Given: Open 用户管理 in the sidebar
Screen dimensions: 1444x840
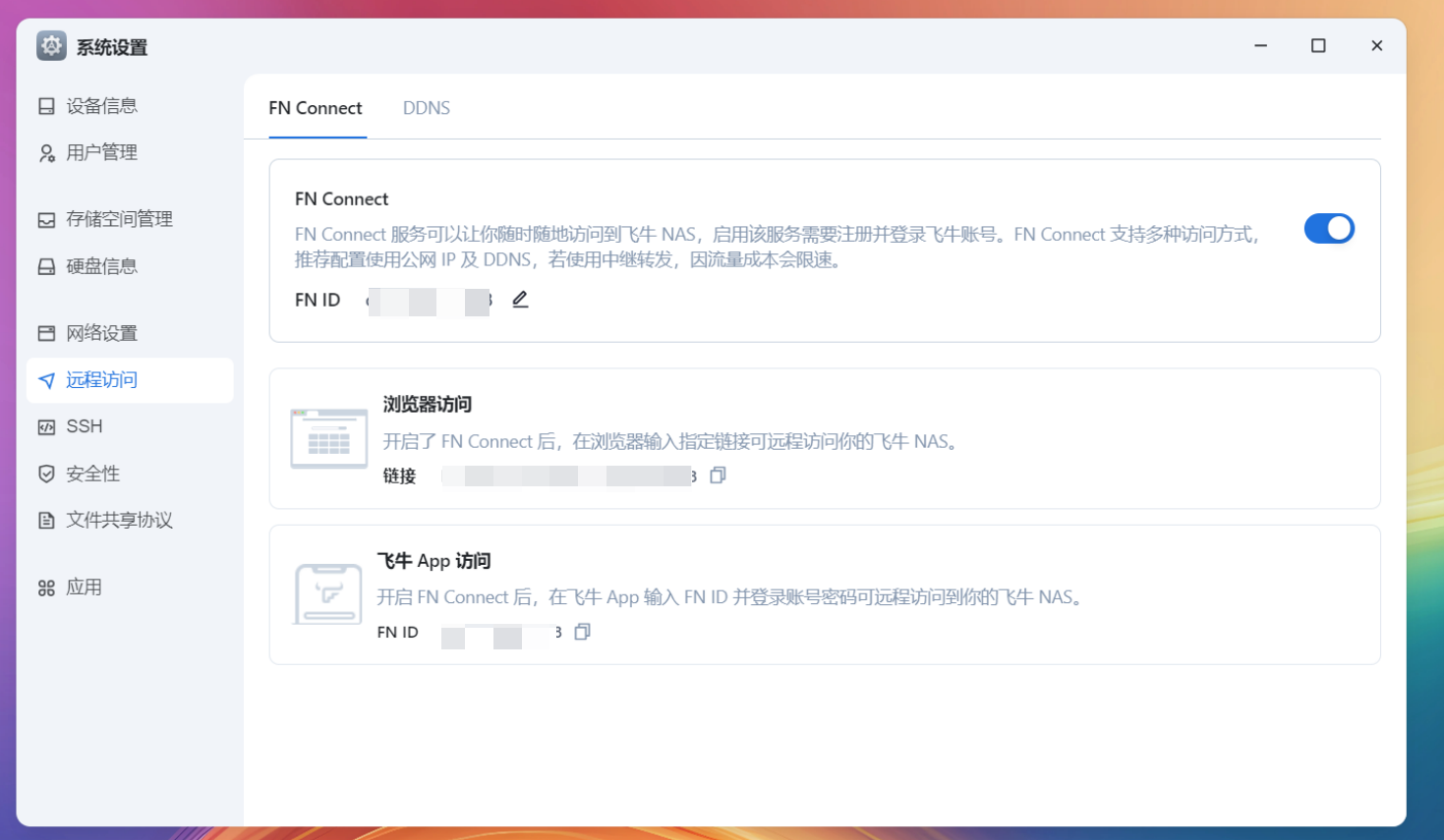Looking at the screenshot, I should click(x=130, y=153).
